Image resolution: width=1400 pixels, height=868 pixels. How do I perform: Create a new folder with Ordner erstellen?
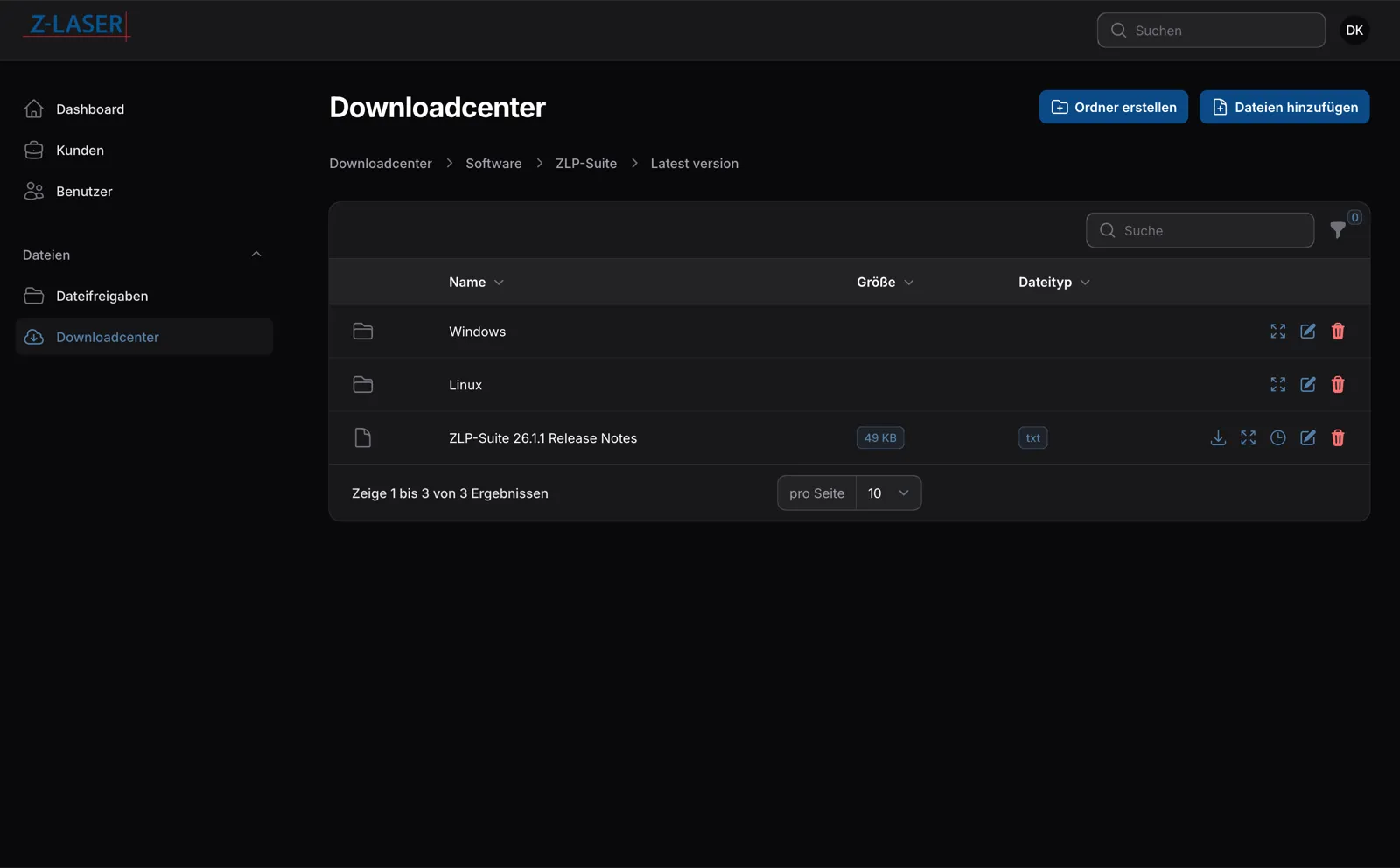tap(1113, 107)
